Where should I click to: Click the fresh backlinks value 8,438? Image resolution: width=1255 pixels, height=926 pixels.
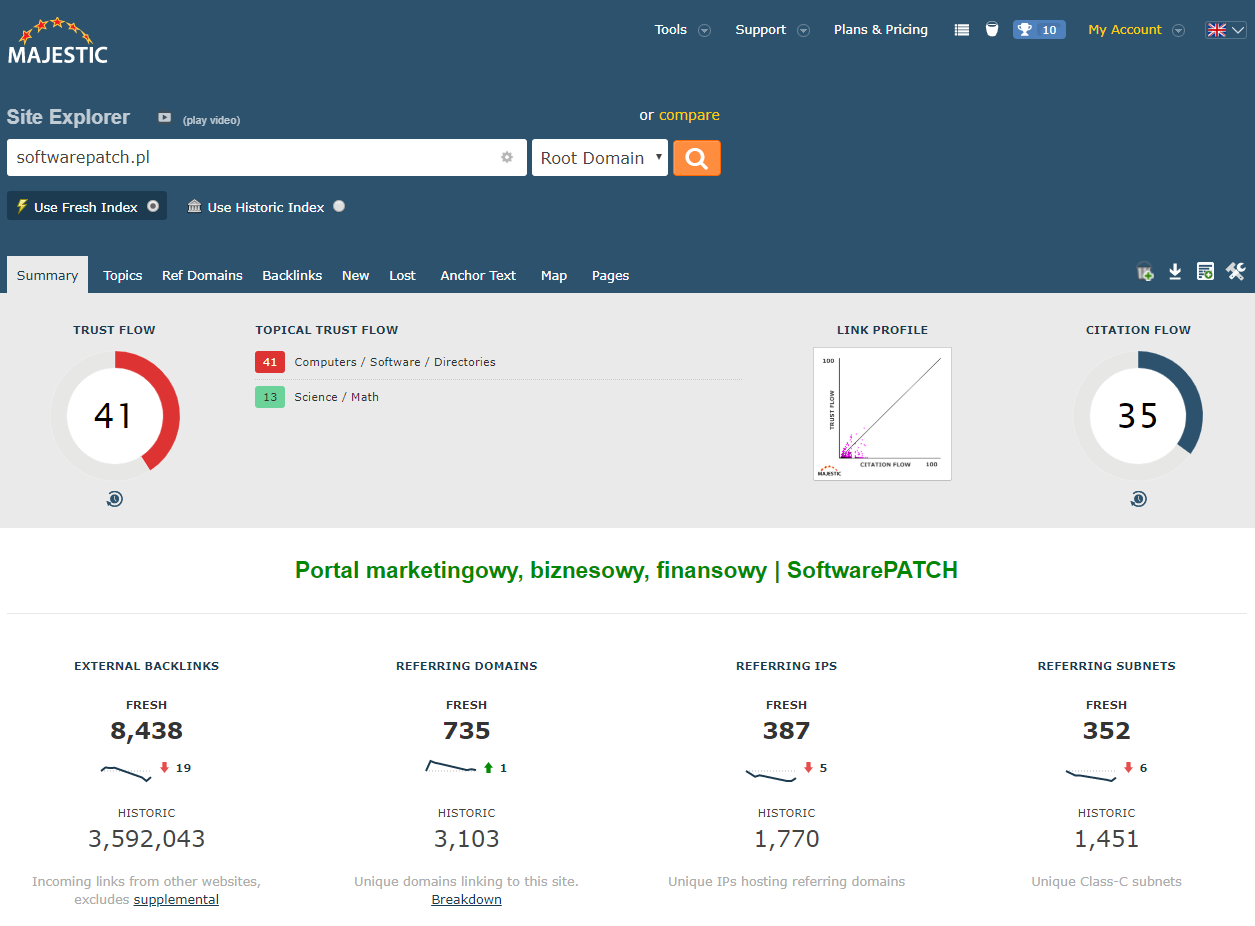pos(147,731)
